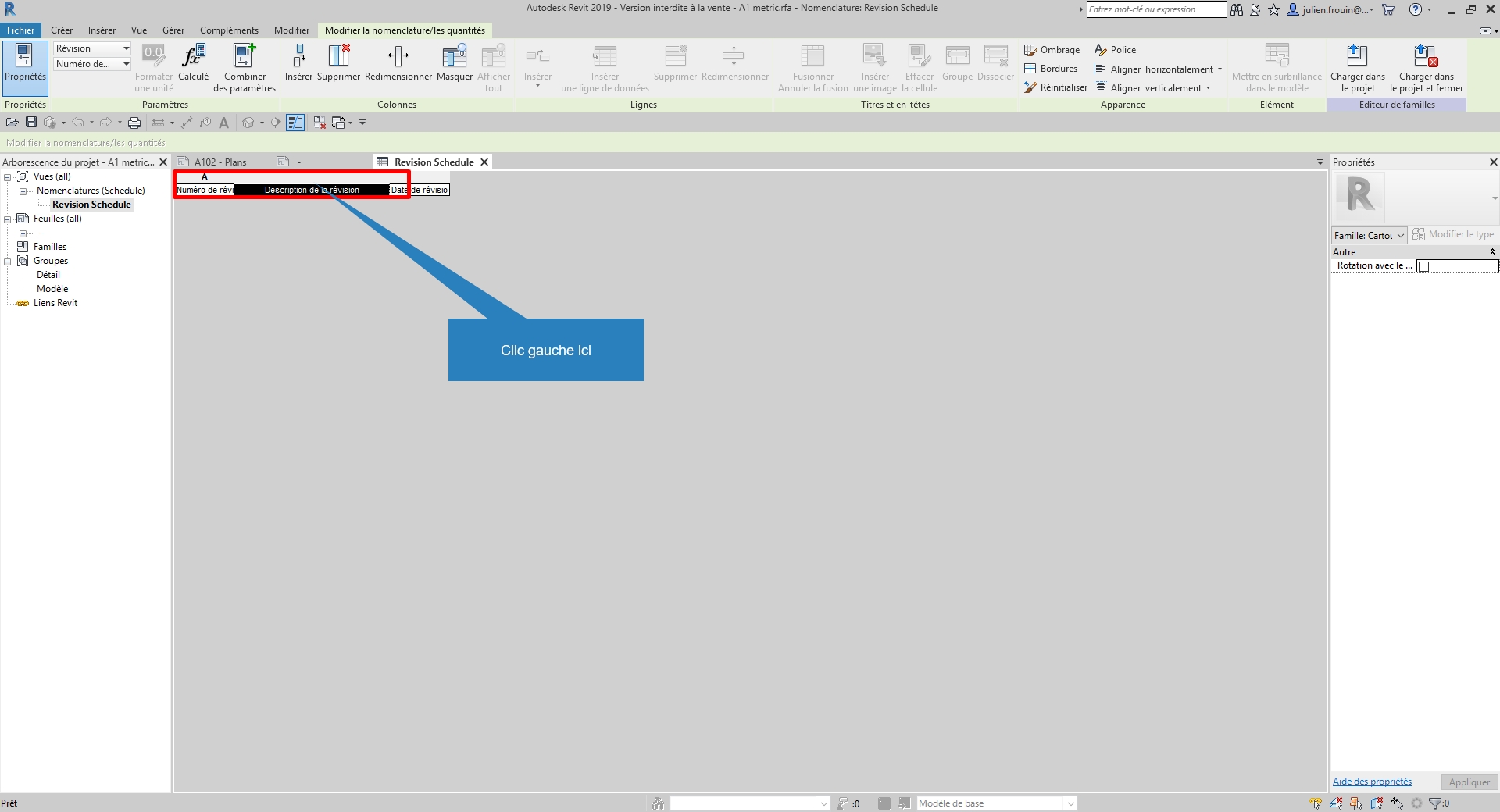Open the Révision category dropdown
This screenshot has width=1500, height=812.
pos(92,48)
